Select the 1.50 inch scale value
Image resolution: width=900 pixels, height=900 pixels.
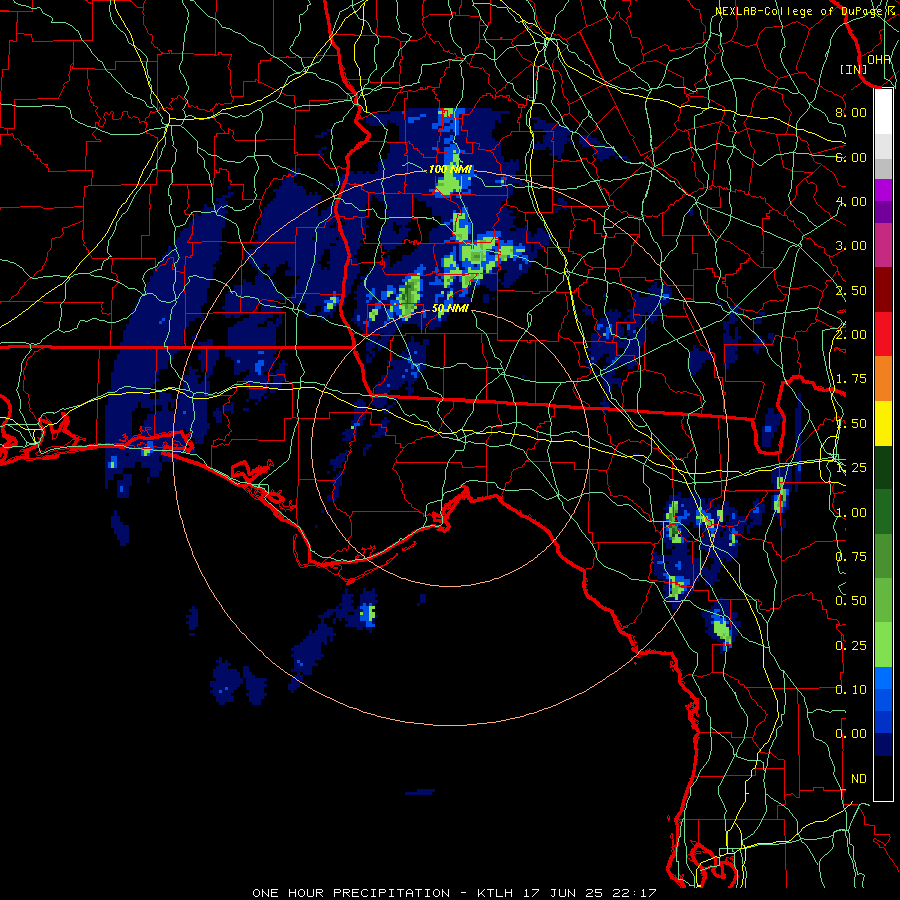pyautogui.click(x=851, y=424)
